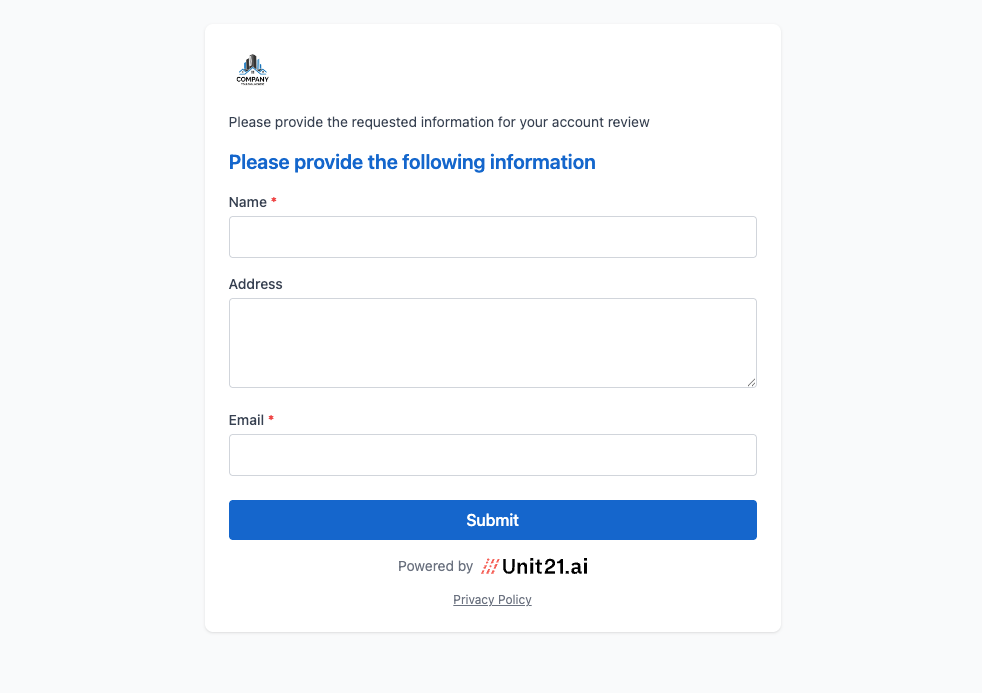Click the Unit21.ai brand name text
The width and height of the screenshot is (982, 693).
(545, 567)
